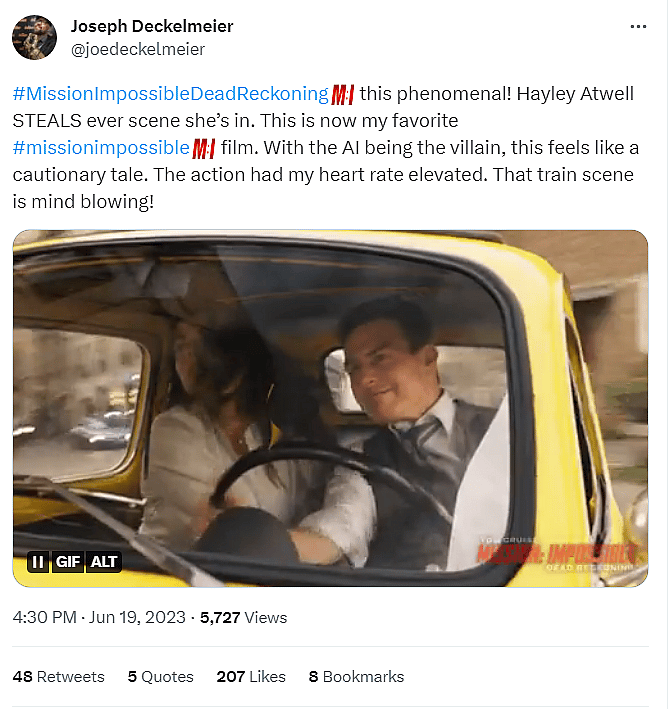
Task: Open the 5 Quotes list
Action: pos(160,676)
